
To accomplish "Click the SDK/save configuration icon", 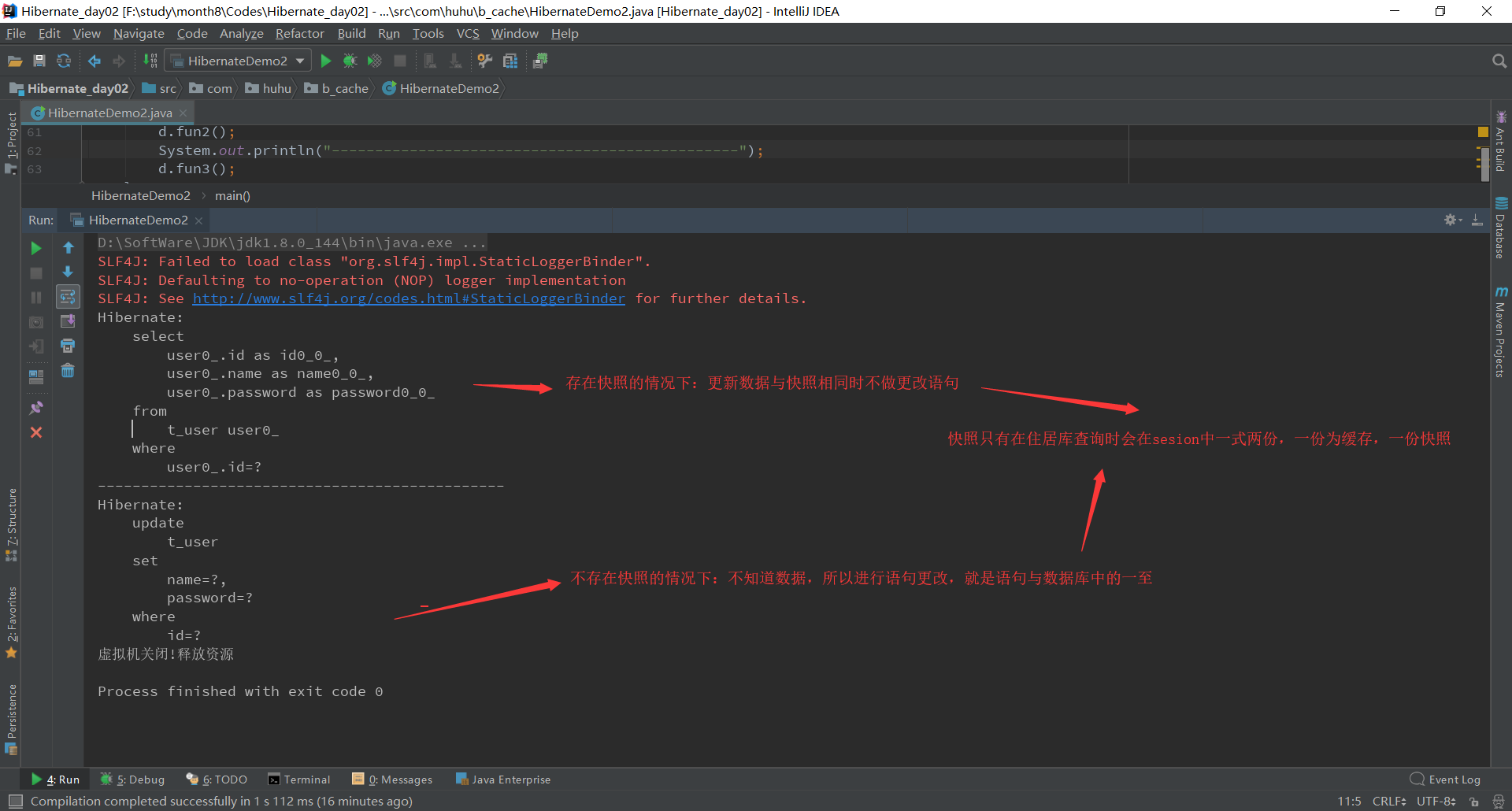I will (x=540, y=61).
